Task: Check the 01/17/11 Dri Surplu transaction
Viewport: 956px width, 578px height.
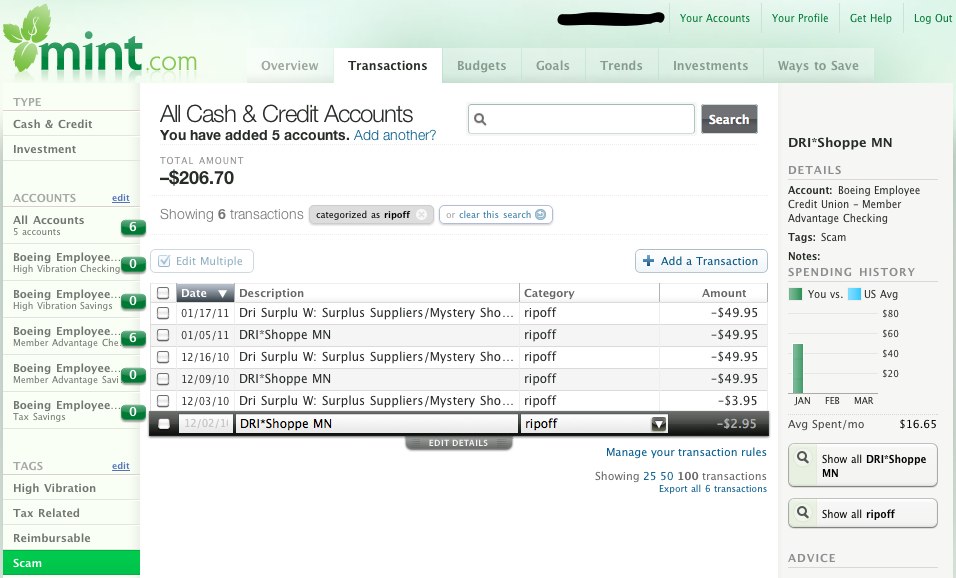Action: click(163, 313)
